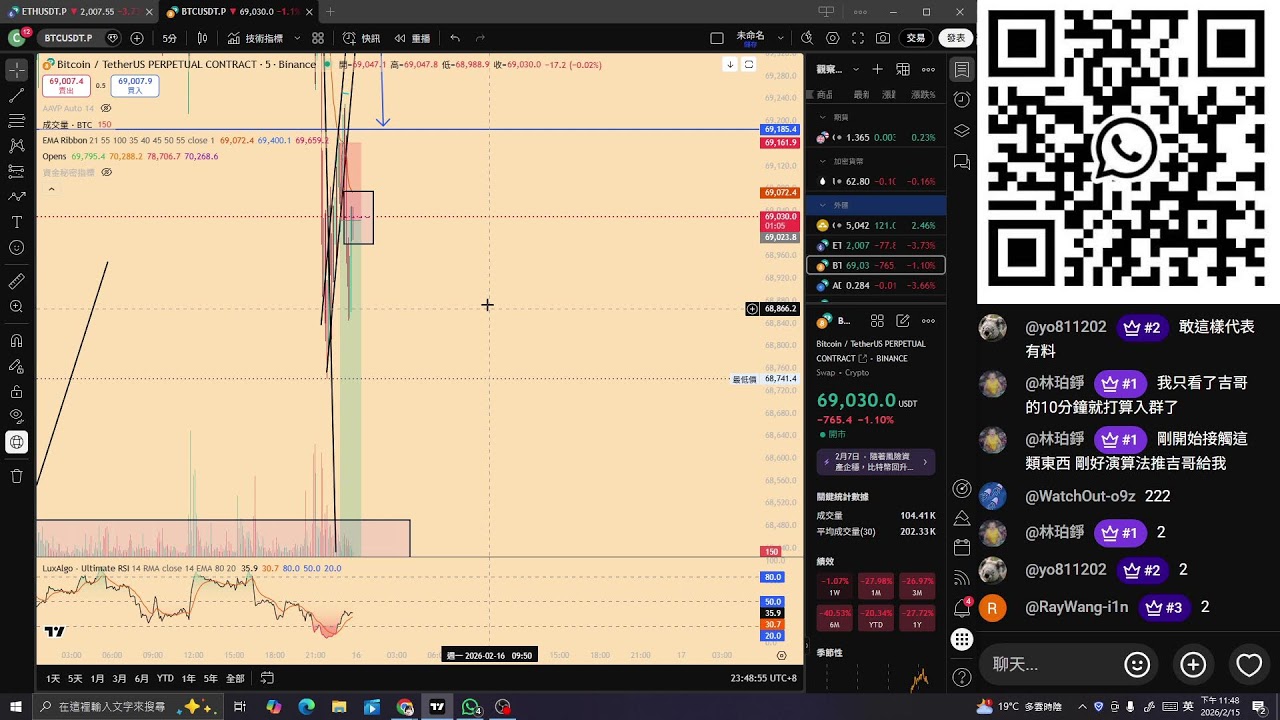Image resolution: width=1280 pixels, height=720 pixels.
Task: Open the 5分 interval dropdown
Action: 170,38
